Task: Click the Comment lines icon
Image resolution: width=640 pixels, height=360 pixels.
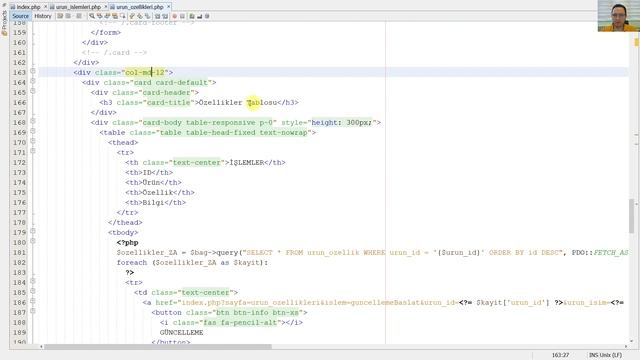Action: tap(191, 16)
